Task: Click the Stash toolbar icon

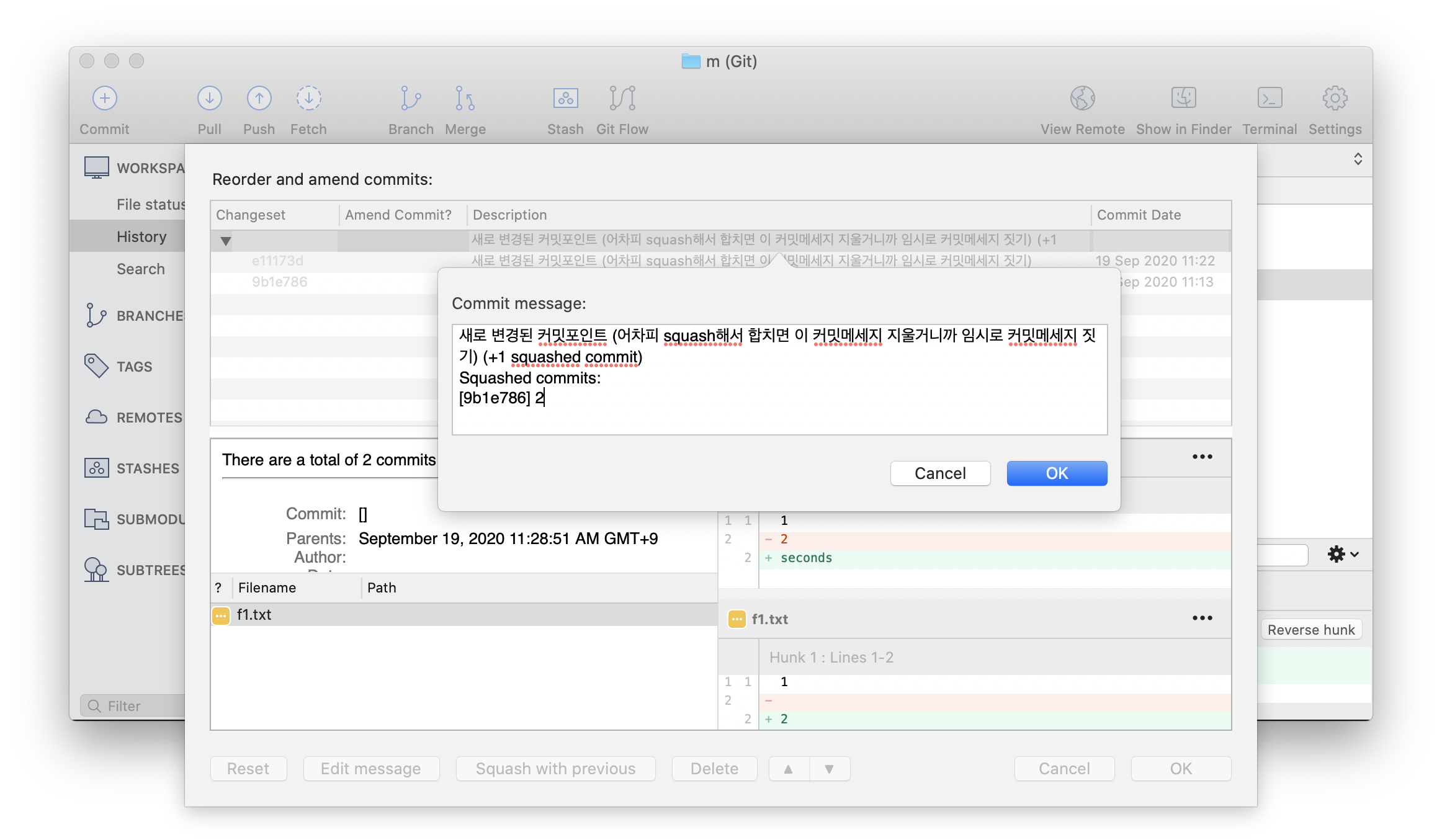Action: (565, 98)
